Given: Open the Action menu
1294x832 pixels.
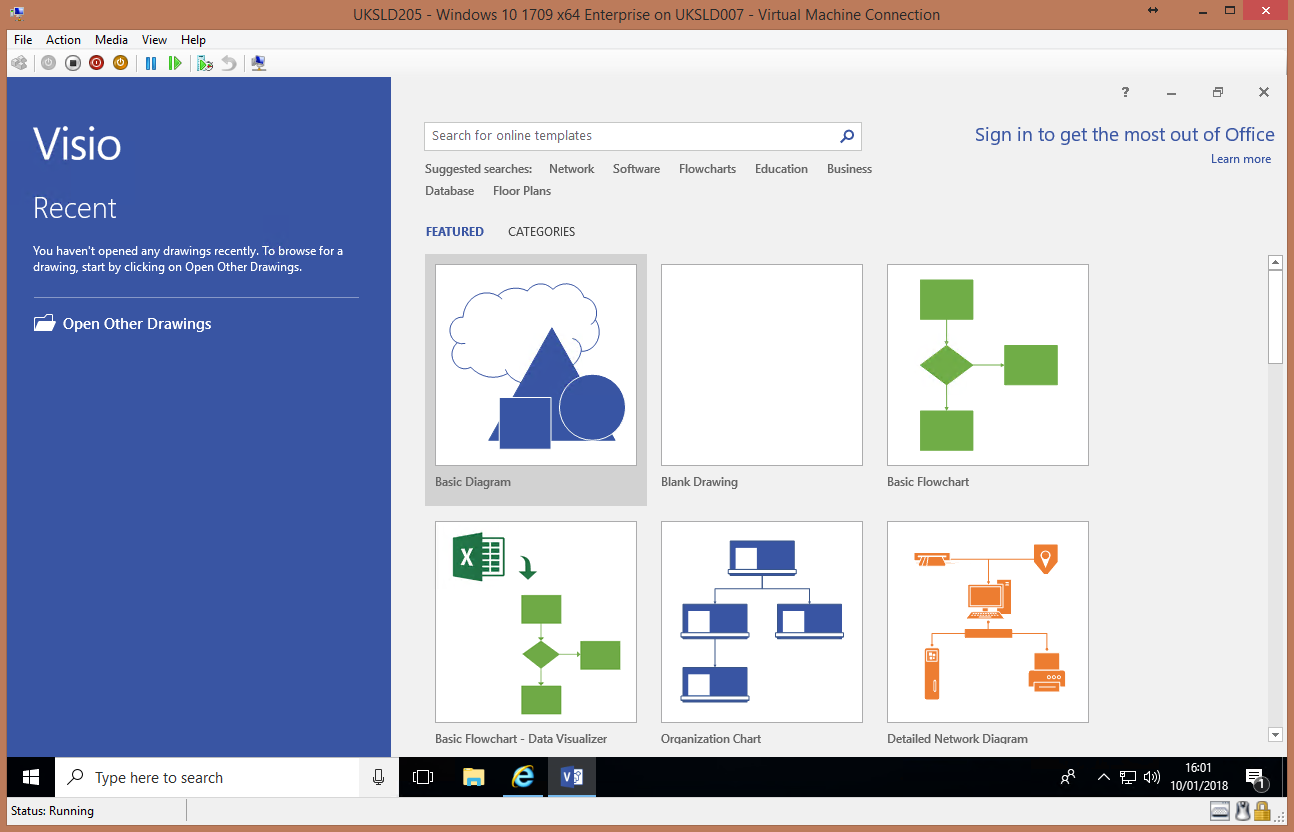Looking at the screenshot, I should pos(63,40).
